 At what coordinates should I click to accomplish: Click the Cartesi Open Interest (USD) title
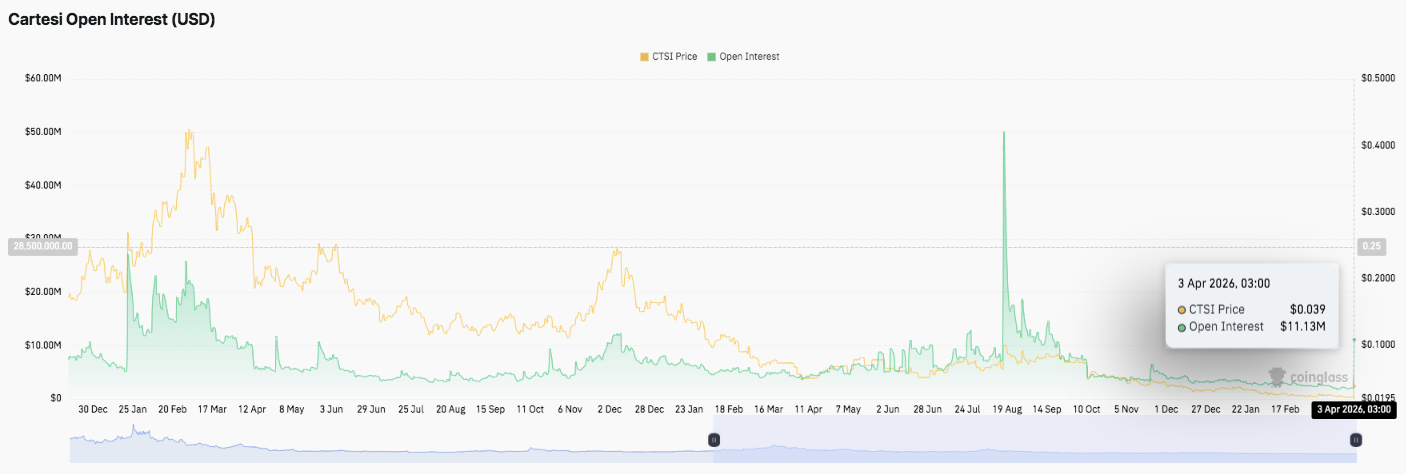click(112, 19)
